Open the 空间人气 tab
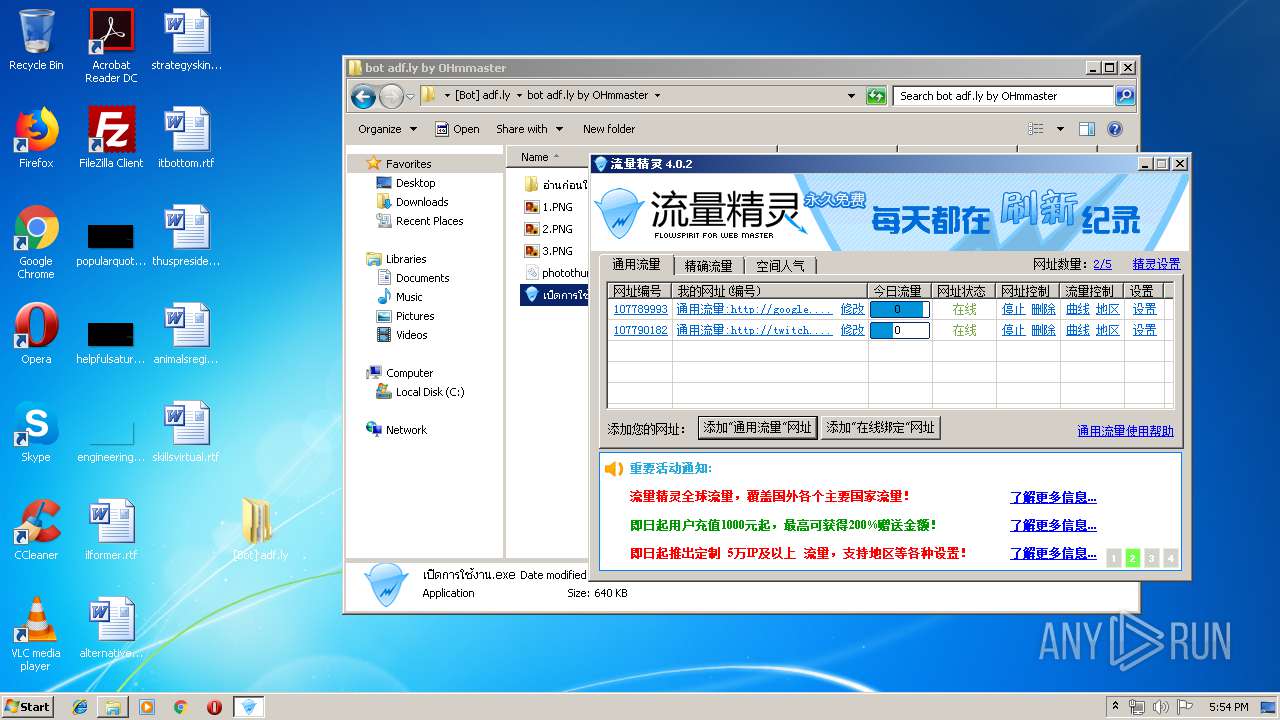The image size is (1280, 720). coord(780,266)
